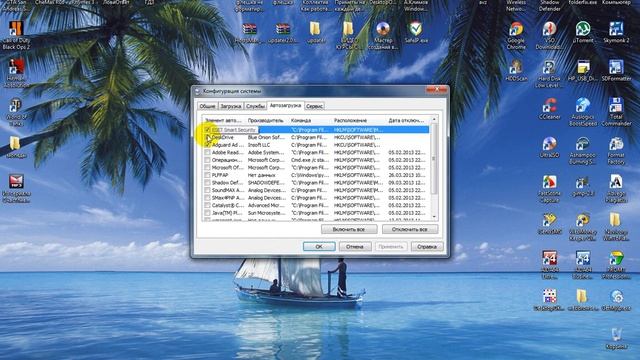The width and height of the screenshot is (640, 360).
Task: Open the Службы tab
Action: tap(256, 106)
